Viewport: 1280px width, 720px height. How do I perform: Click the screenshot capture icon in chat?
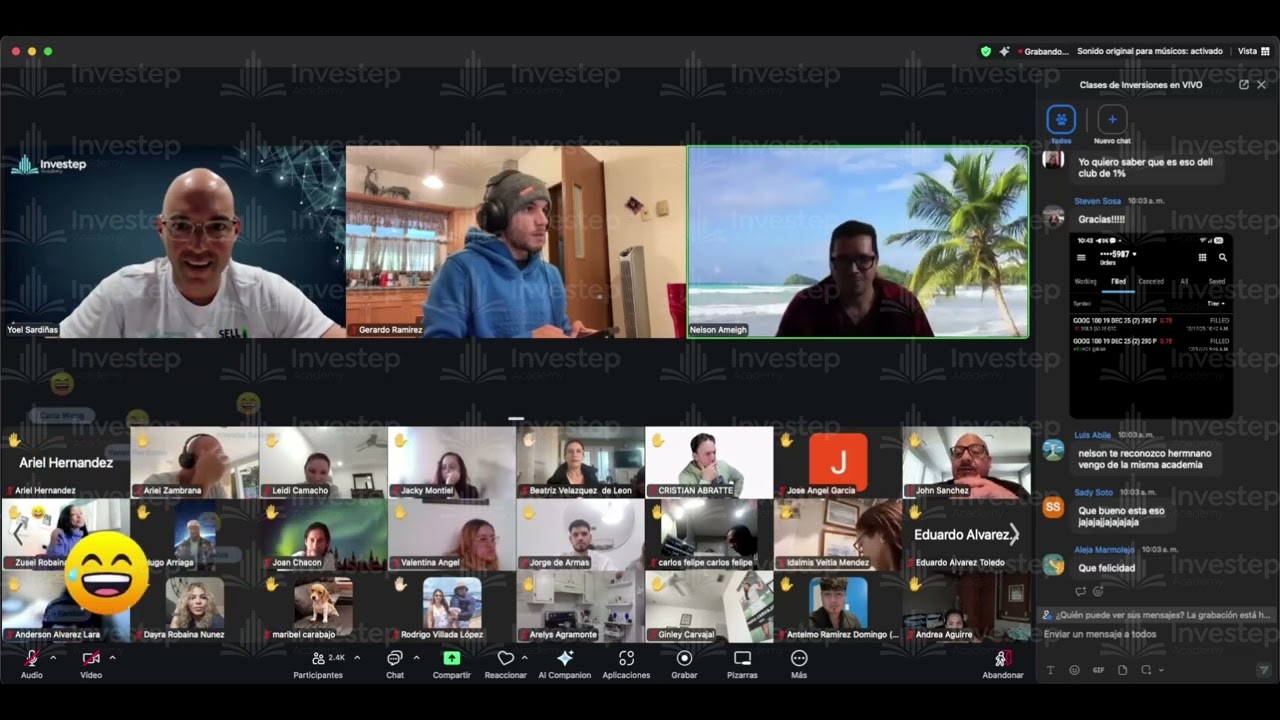pyautogui.click(x=1146, y=670)
